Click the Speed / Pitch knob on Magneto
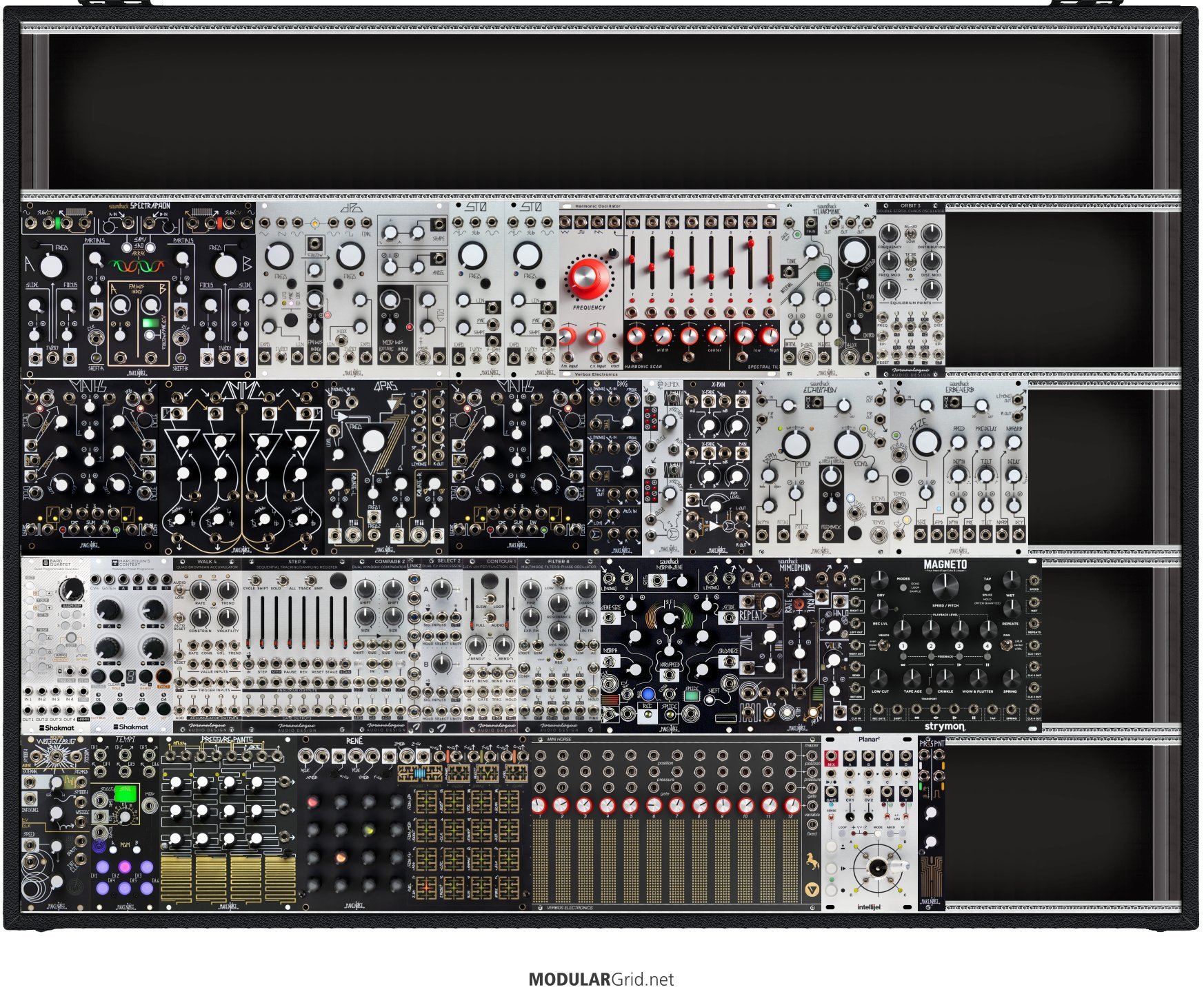This screenshot has height=994, width=1204. (945, 587)
